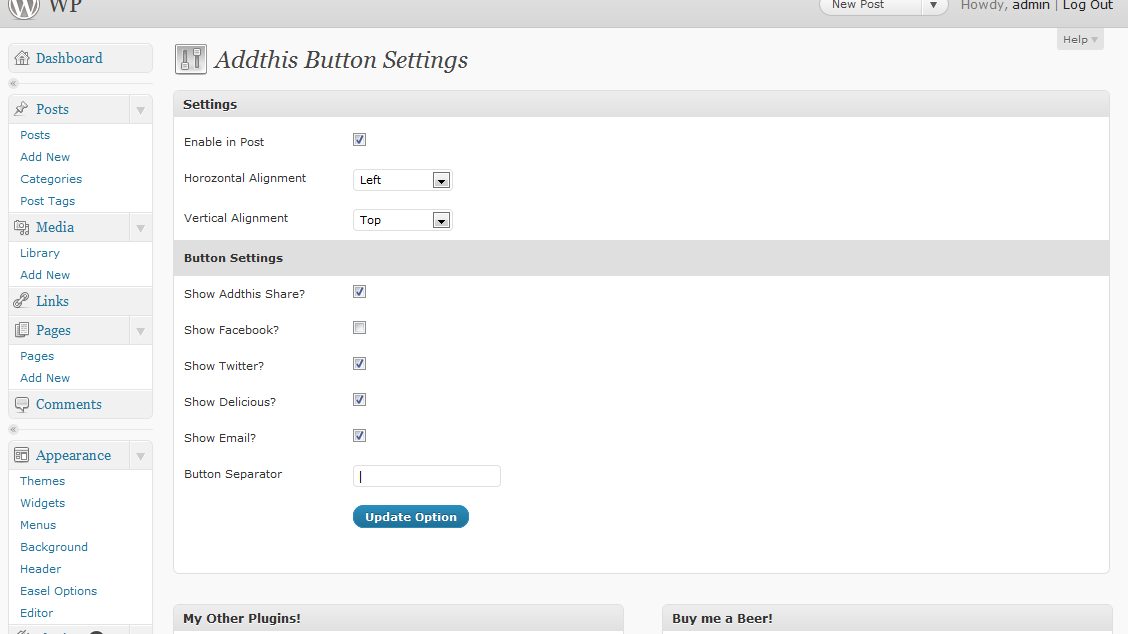
Task: Open the media Library link
Action: [40, 253]
